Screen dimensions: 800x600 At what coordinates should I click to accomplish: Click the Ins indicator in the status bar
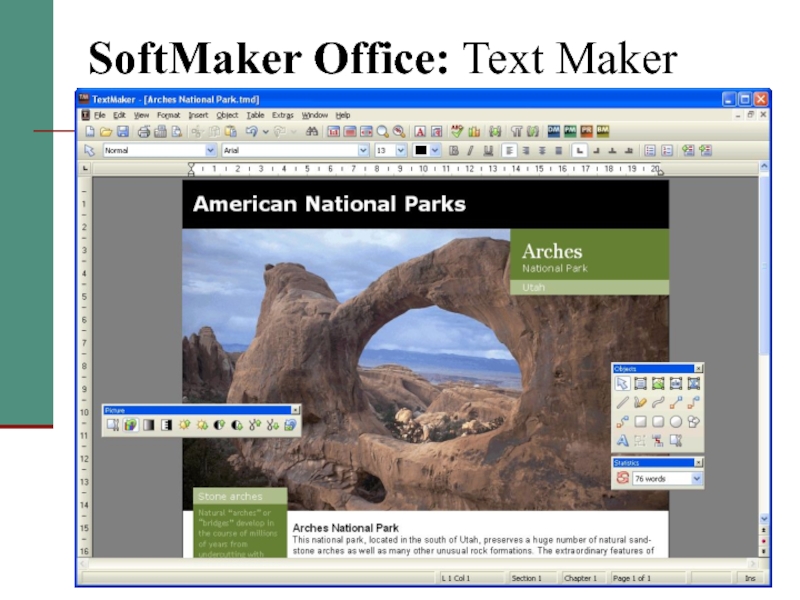[746, 578]
